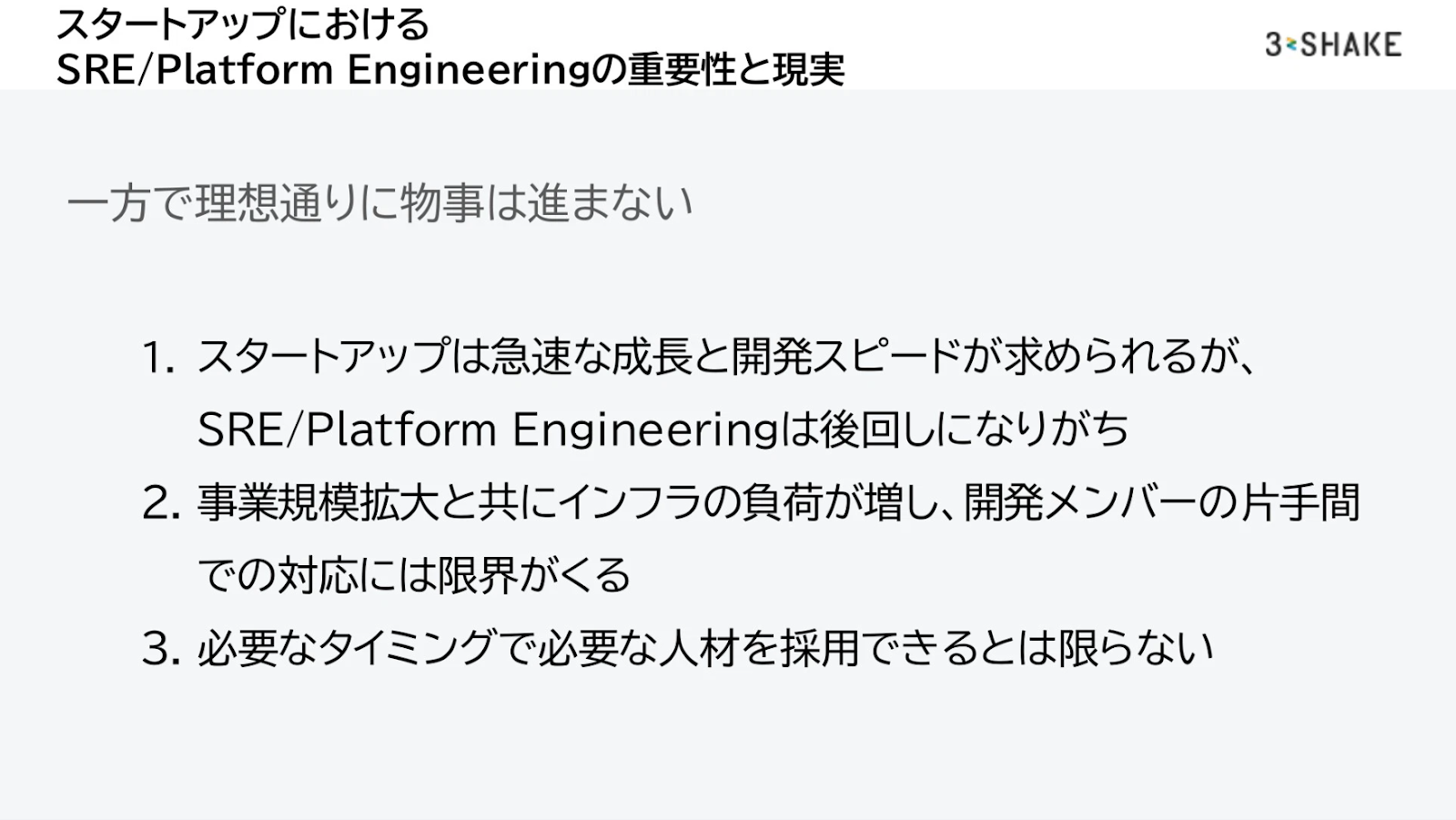The image size is (1456, 820).
Task: Click the word 重要性と現実 in the title
Action: (737, 69)
